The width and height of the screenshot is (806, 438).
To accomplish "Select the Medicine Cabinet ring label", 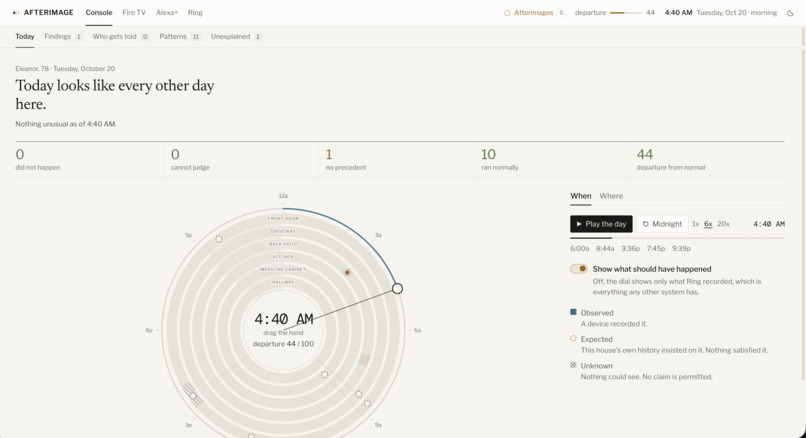I will pos(283,269).
